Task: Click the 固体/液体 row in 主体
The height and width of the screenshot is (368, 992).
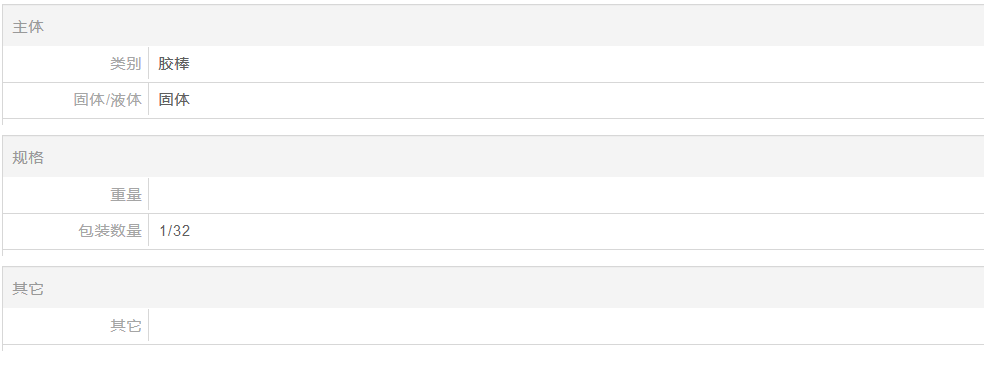Action: [493, 100]
